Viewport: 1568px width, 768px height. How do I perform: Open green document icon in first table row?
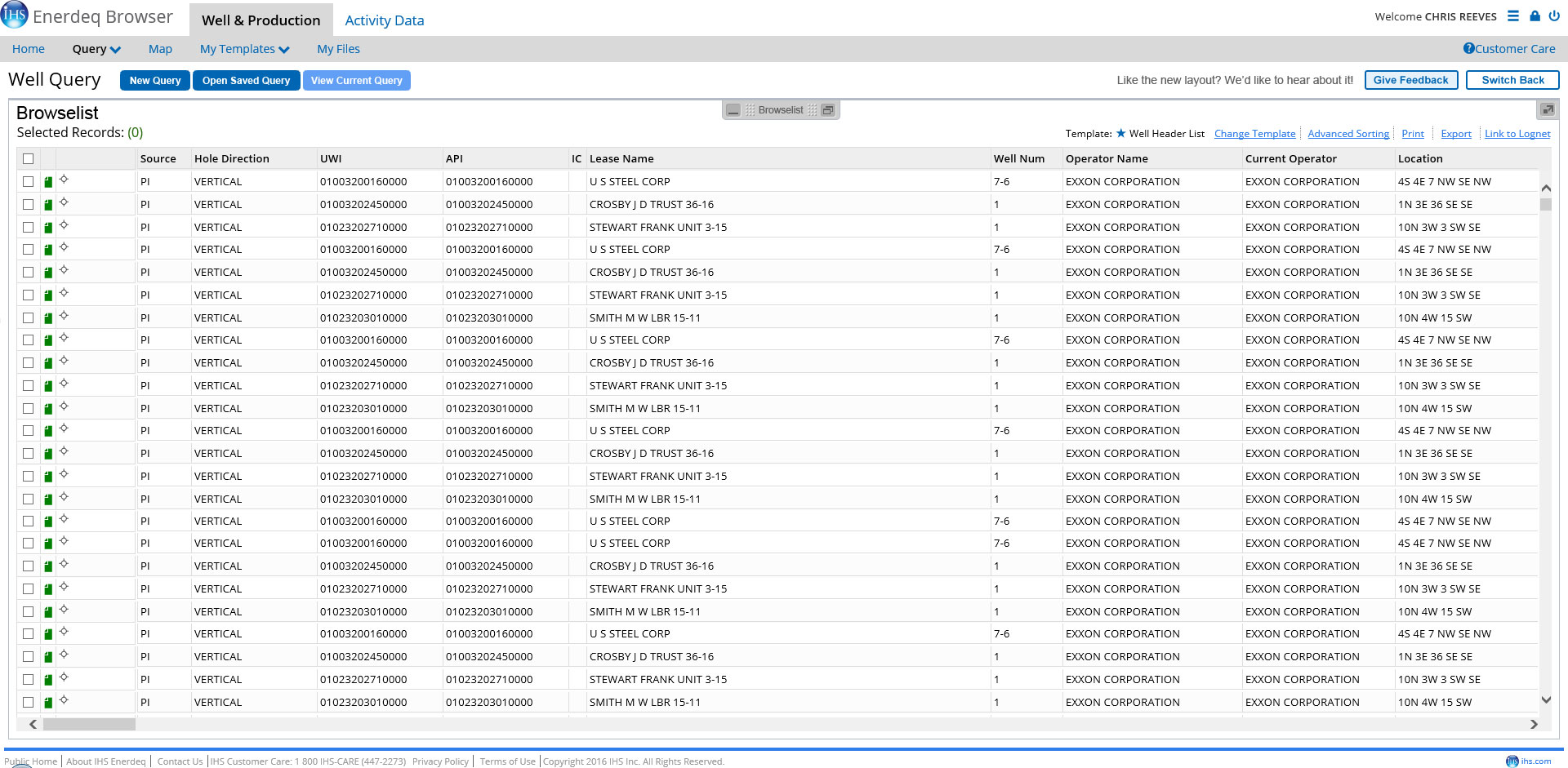click(x=48, y=182)
